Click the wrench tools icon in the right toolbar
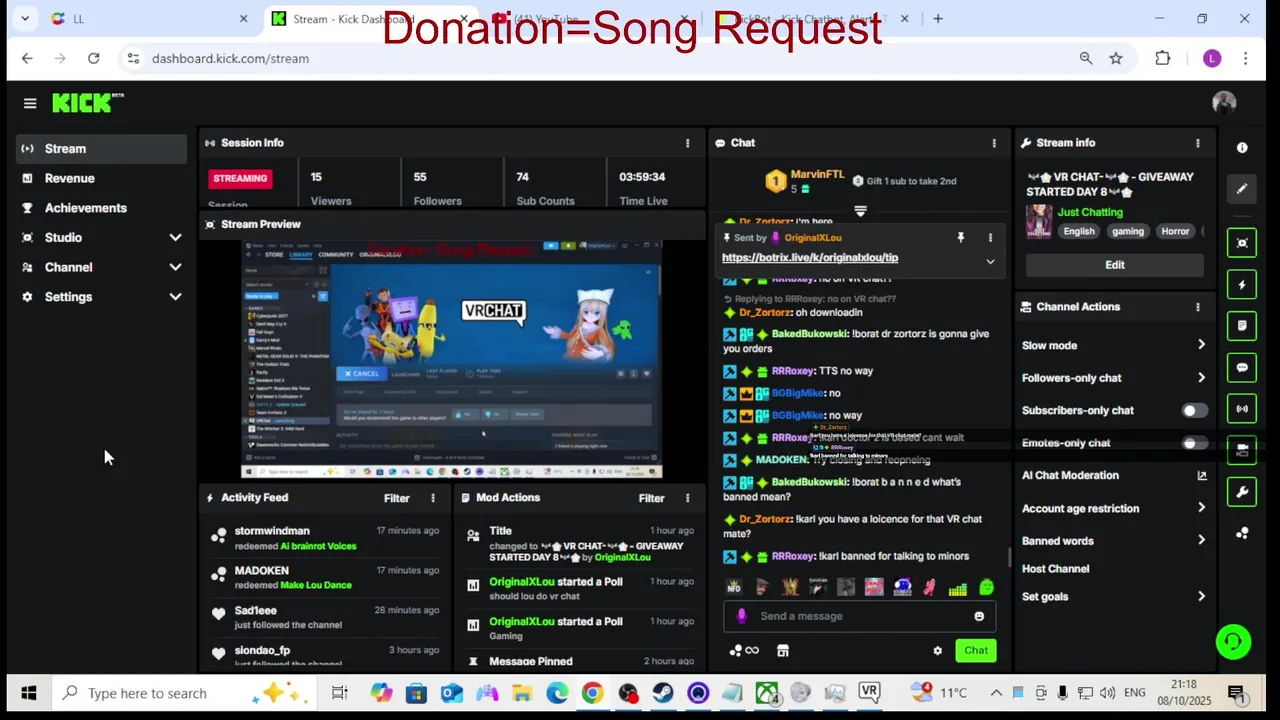The width and height of the screenshot is (1280, 720). click(1242, 492)
